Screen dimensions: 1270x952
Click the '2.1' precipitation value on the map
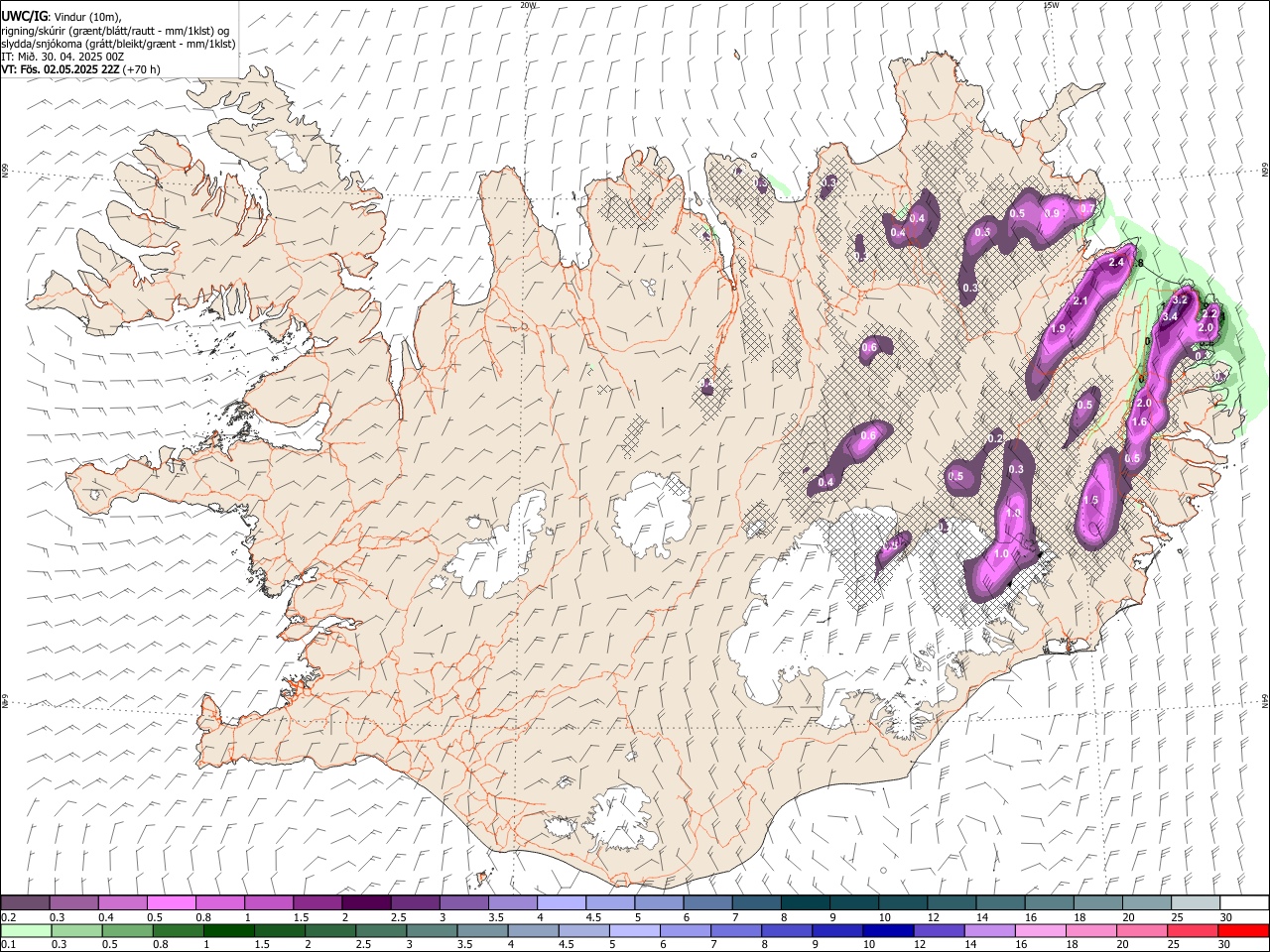tap(1081, 301)
